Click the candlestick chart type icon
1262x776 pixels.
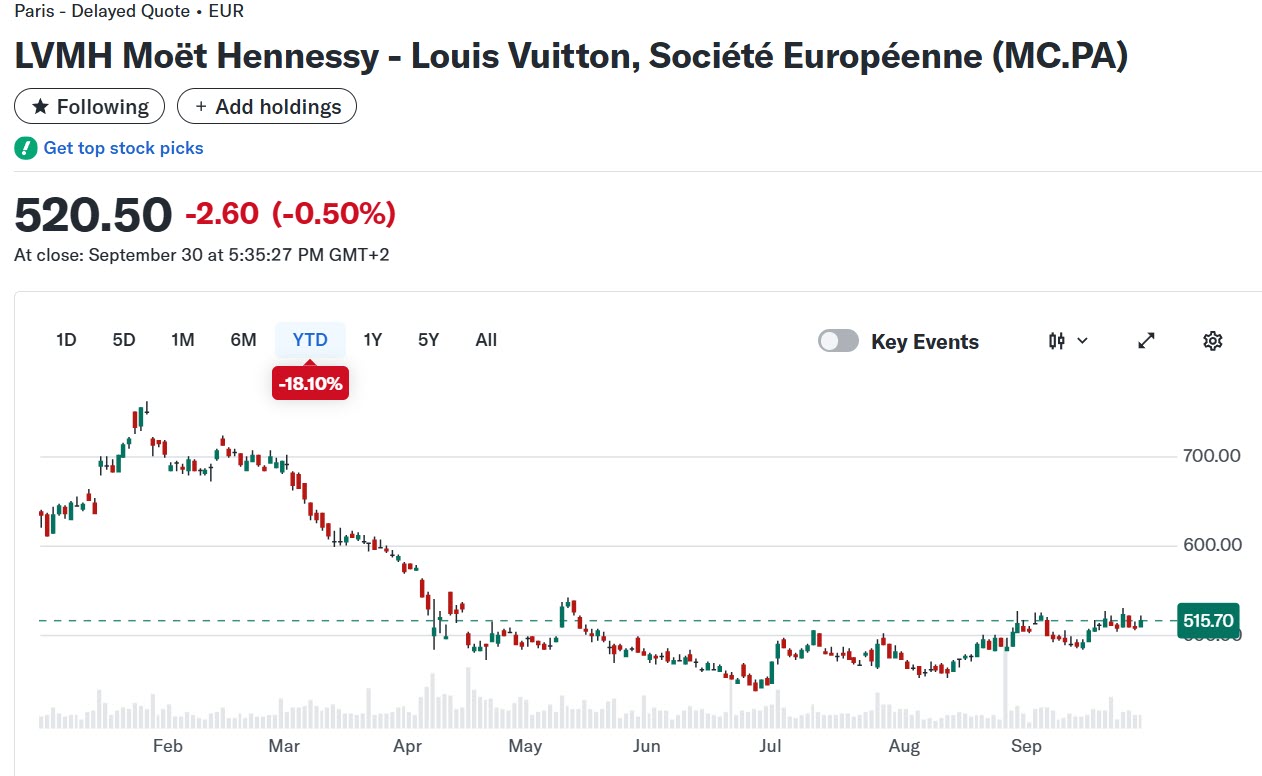click(x=1057, y=341)
